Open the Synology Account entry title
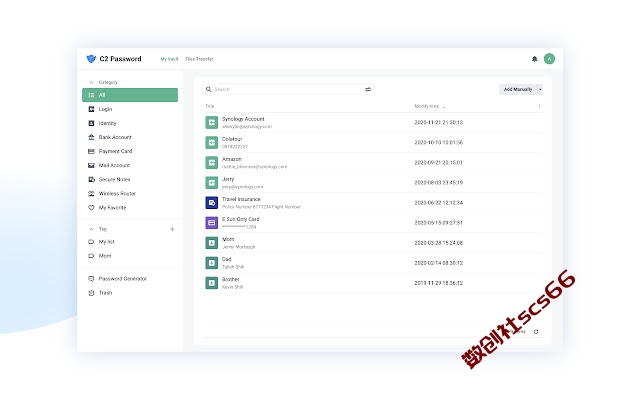 click(243, 119)
